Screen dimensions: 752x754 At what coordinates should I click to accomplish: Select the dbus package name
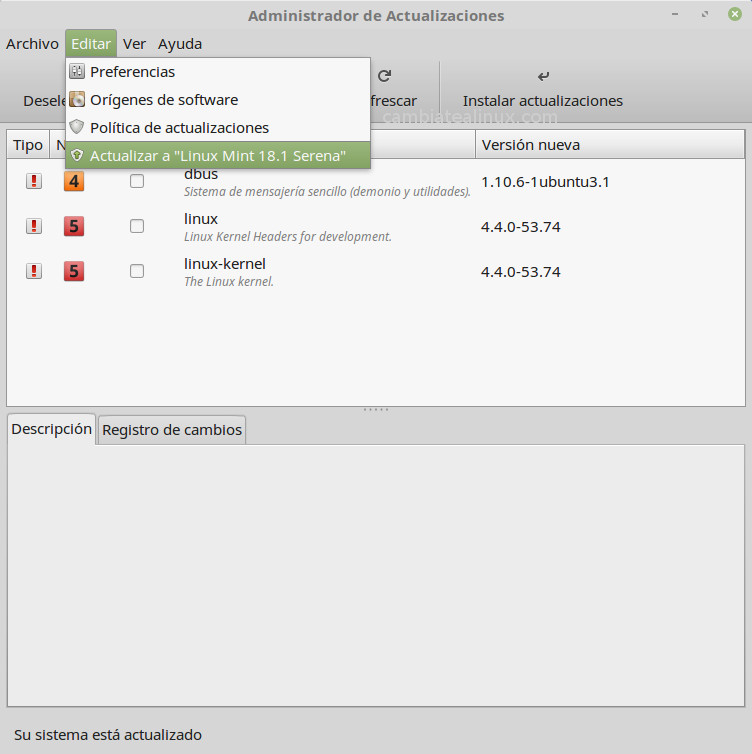coord(201,174)
